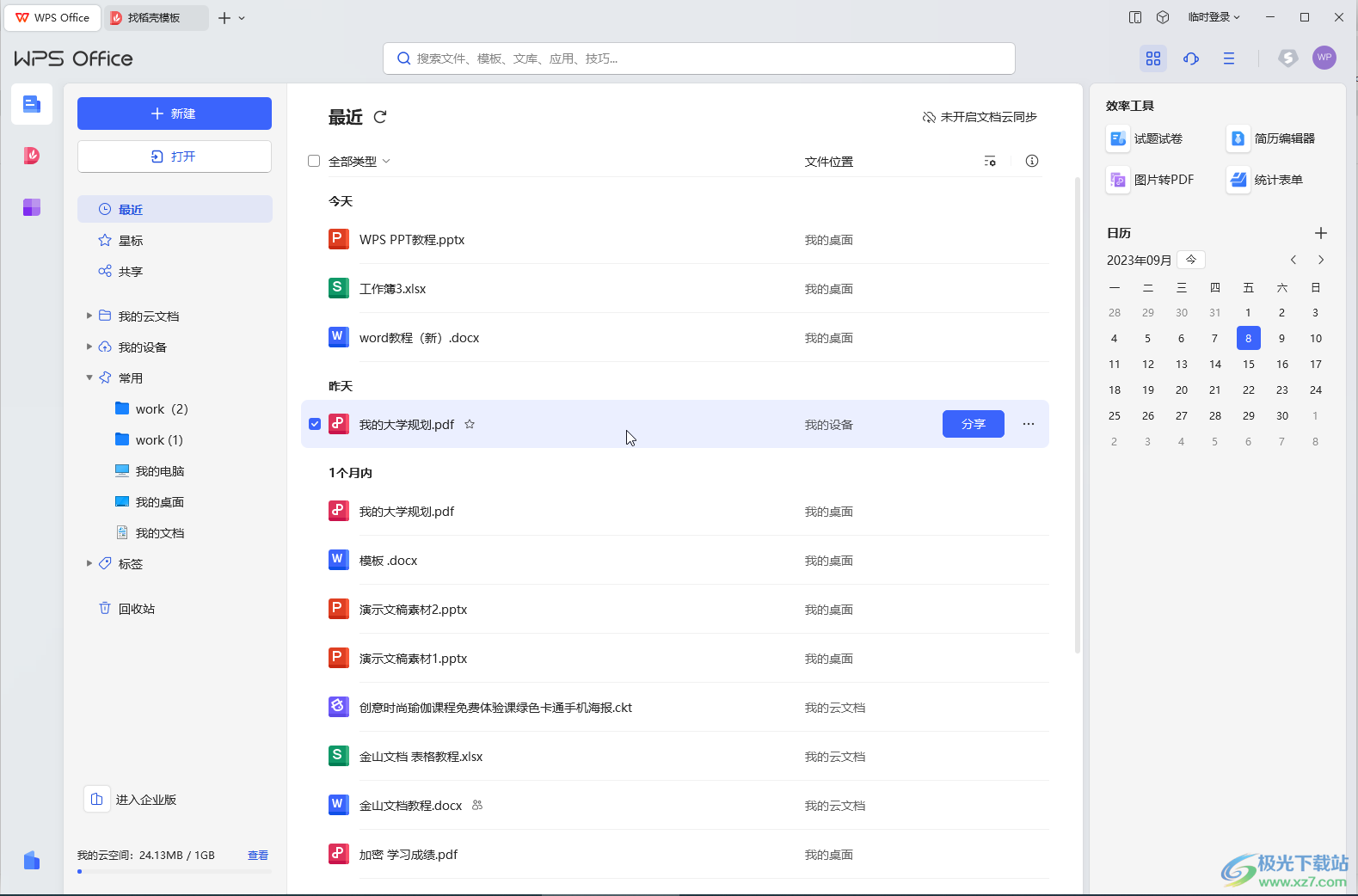
Task: Open 我的桌面 in sidebar
Action: 175,501
